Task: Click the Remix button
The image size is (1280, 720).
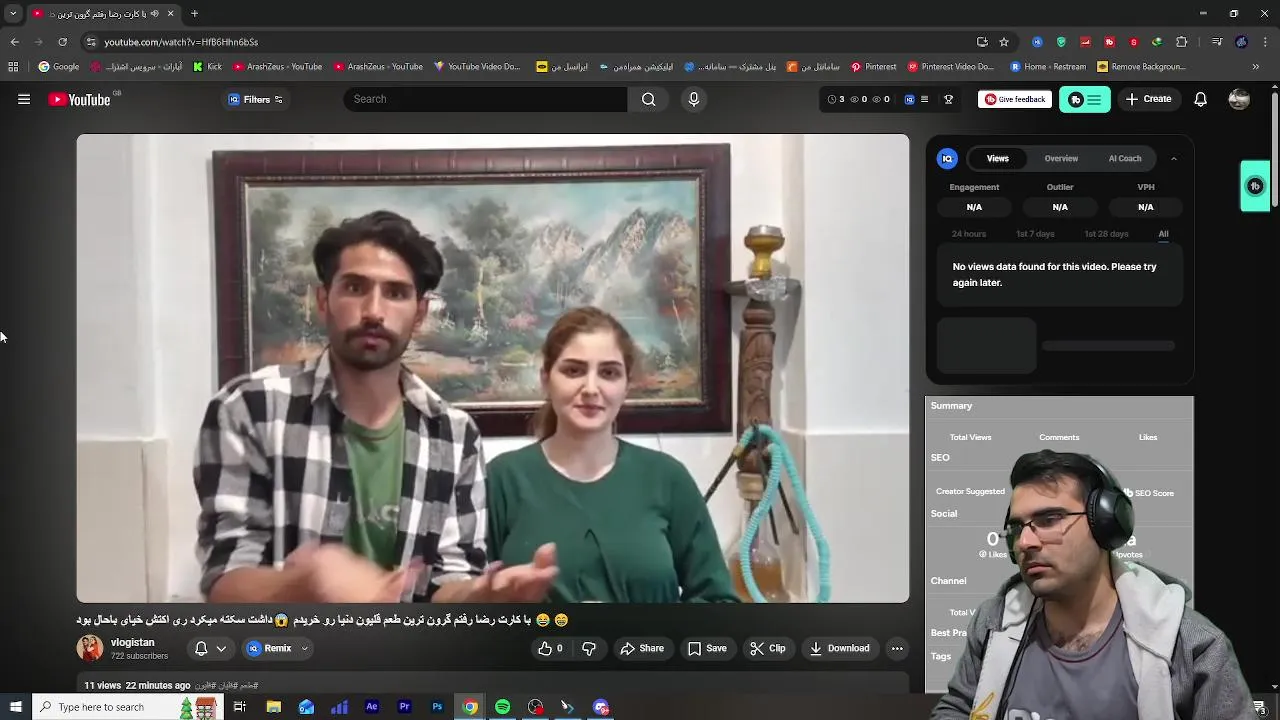Action: 269,648
